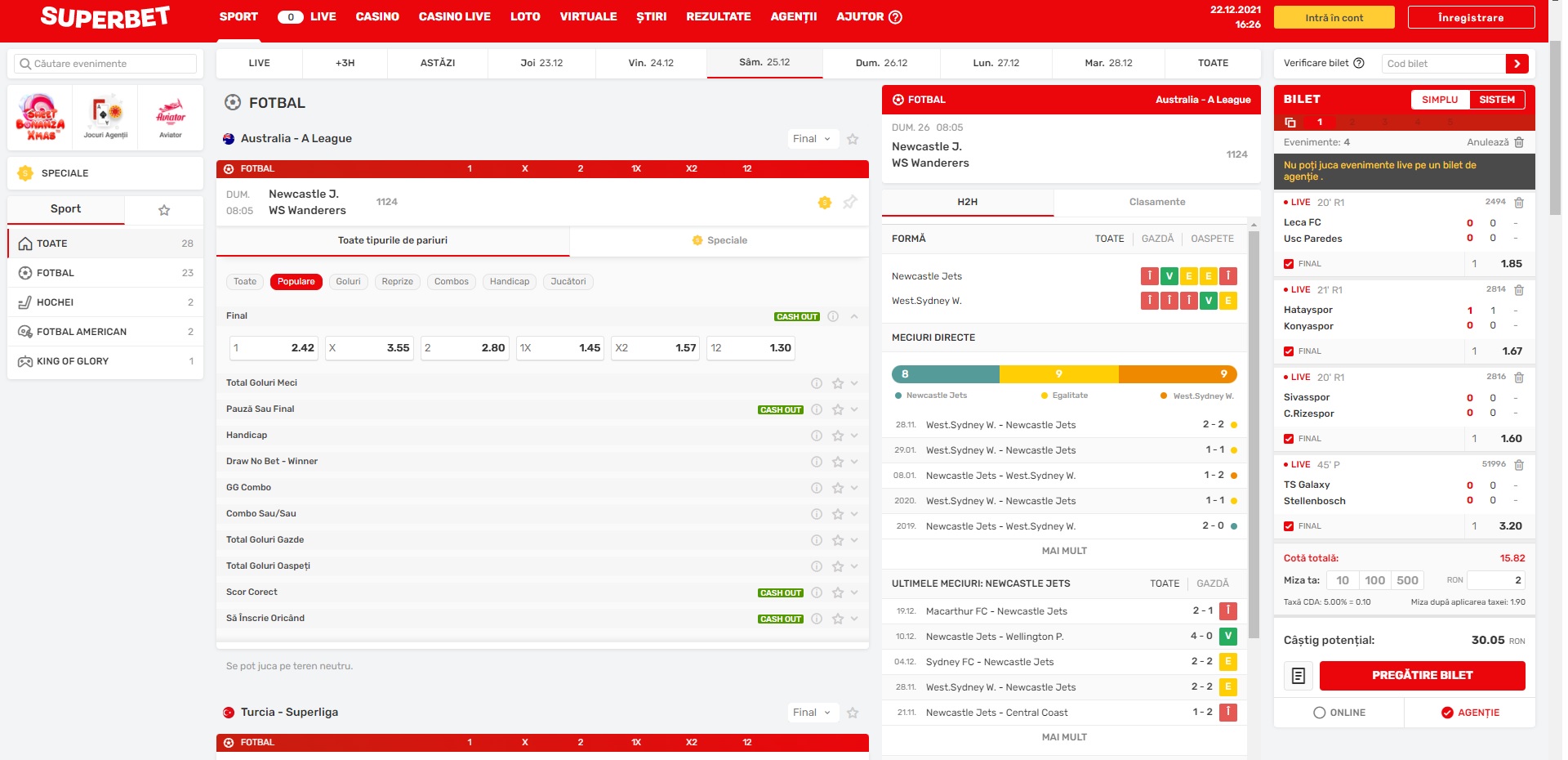This screenshot has width=1568, height=760.
Task: Open the Clasamente tab
Action: coord(1157,202)
